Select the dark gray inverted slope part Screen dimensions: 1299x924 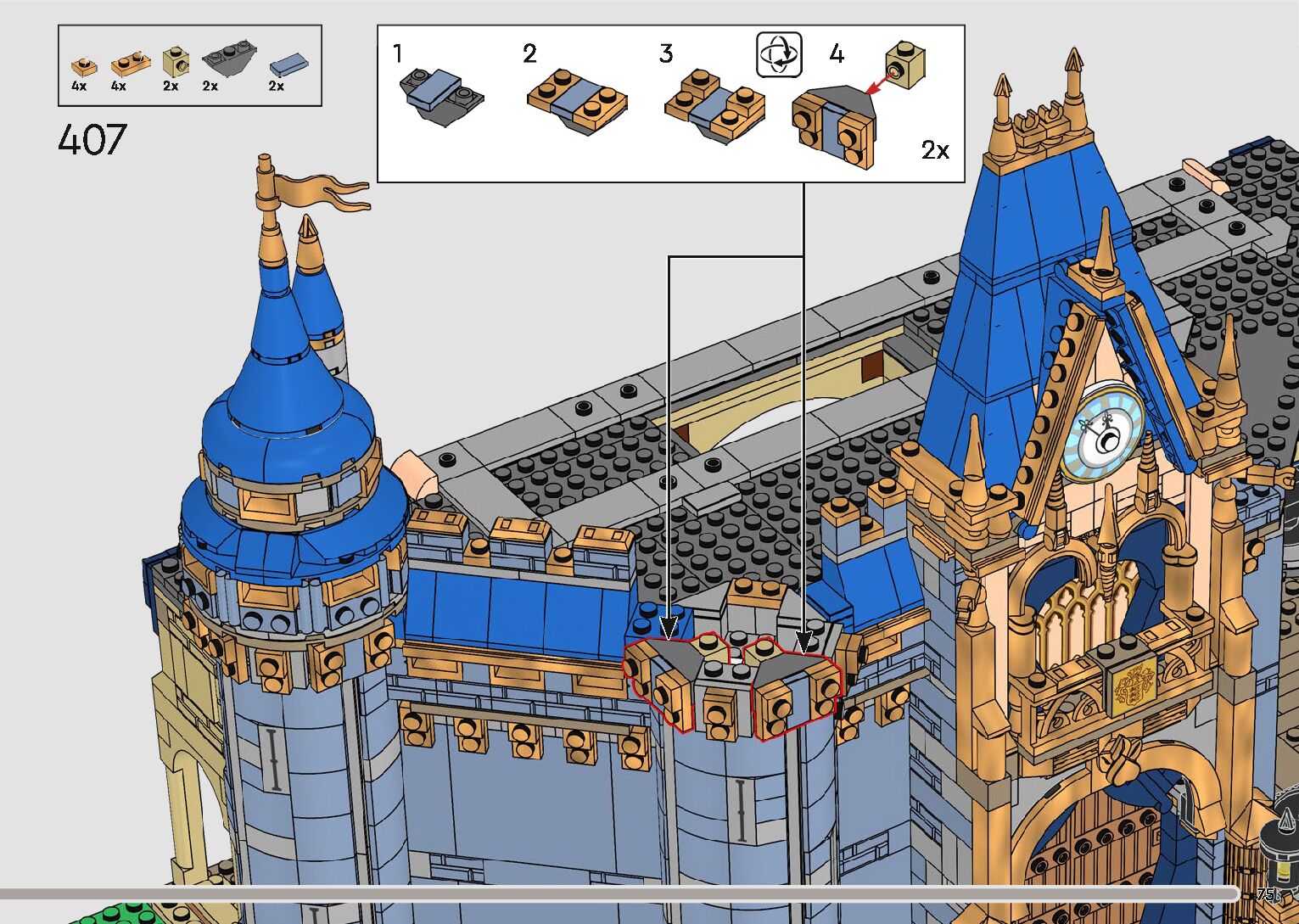point(225,62)
